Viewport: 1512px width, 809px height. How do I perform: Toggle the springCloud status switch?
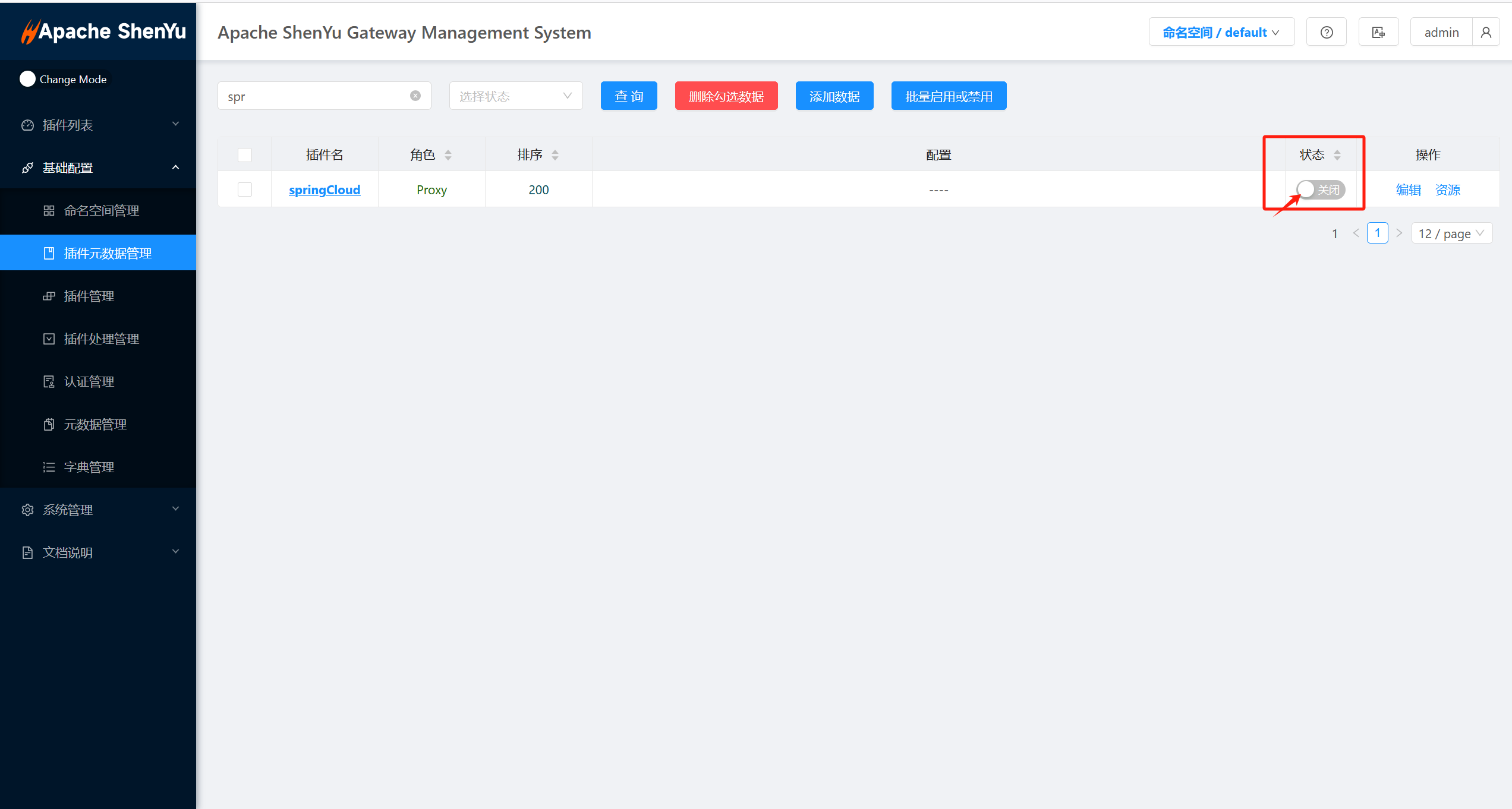pos(1320,189)
